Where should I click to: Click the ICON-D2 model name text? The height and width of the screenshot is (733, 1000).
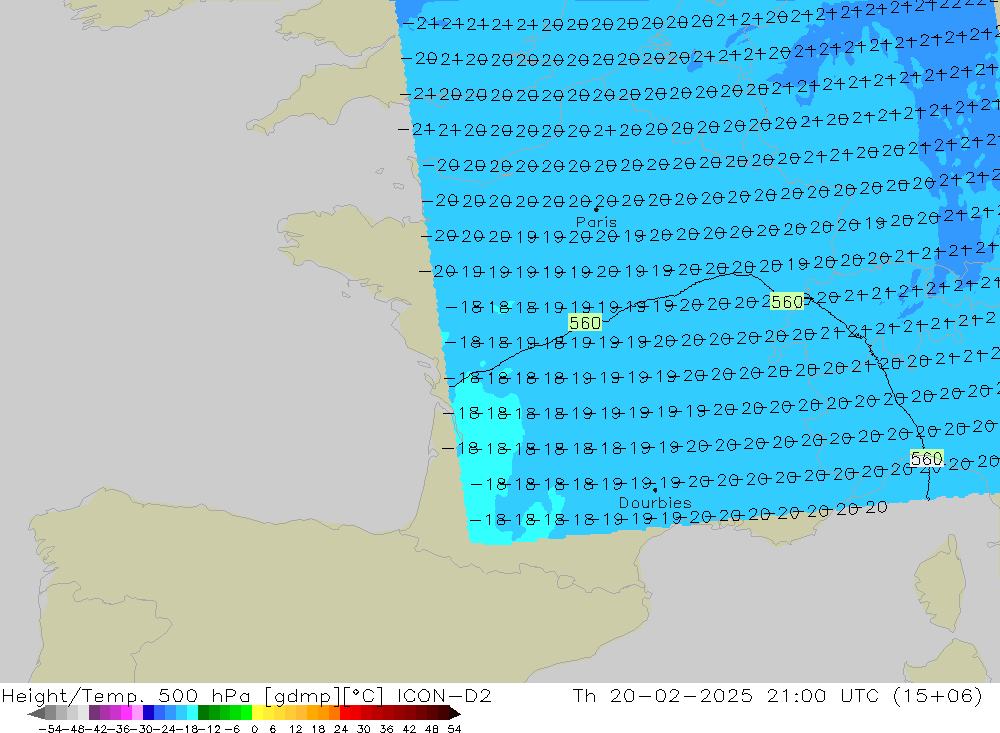click(444, 695)
